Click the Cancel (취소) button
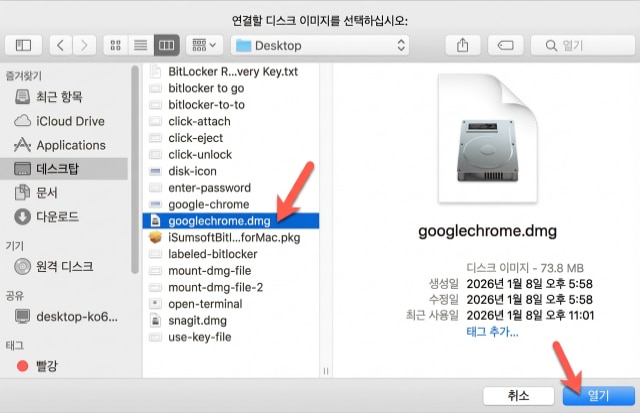Screen dimensions: 640x413 pyautogui.click(x=518, y=395)
